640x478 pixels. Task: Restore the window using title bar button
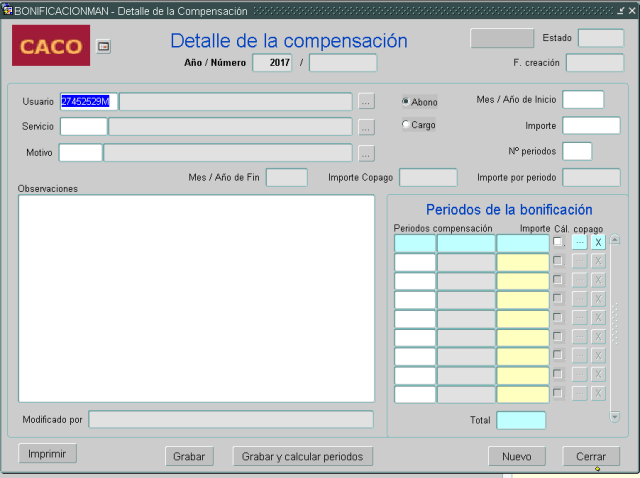pyautogui.click(x=621, y=11)
